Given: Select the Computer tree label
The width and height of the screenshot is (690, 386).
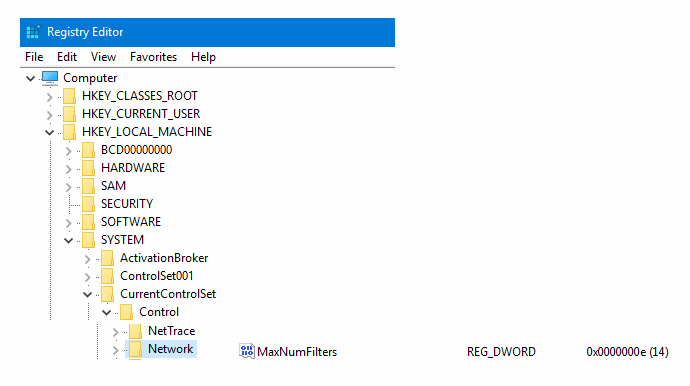Looking at the screenshot, I should coord(90,78).
